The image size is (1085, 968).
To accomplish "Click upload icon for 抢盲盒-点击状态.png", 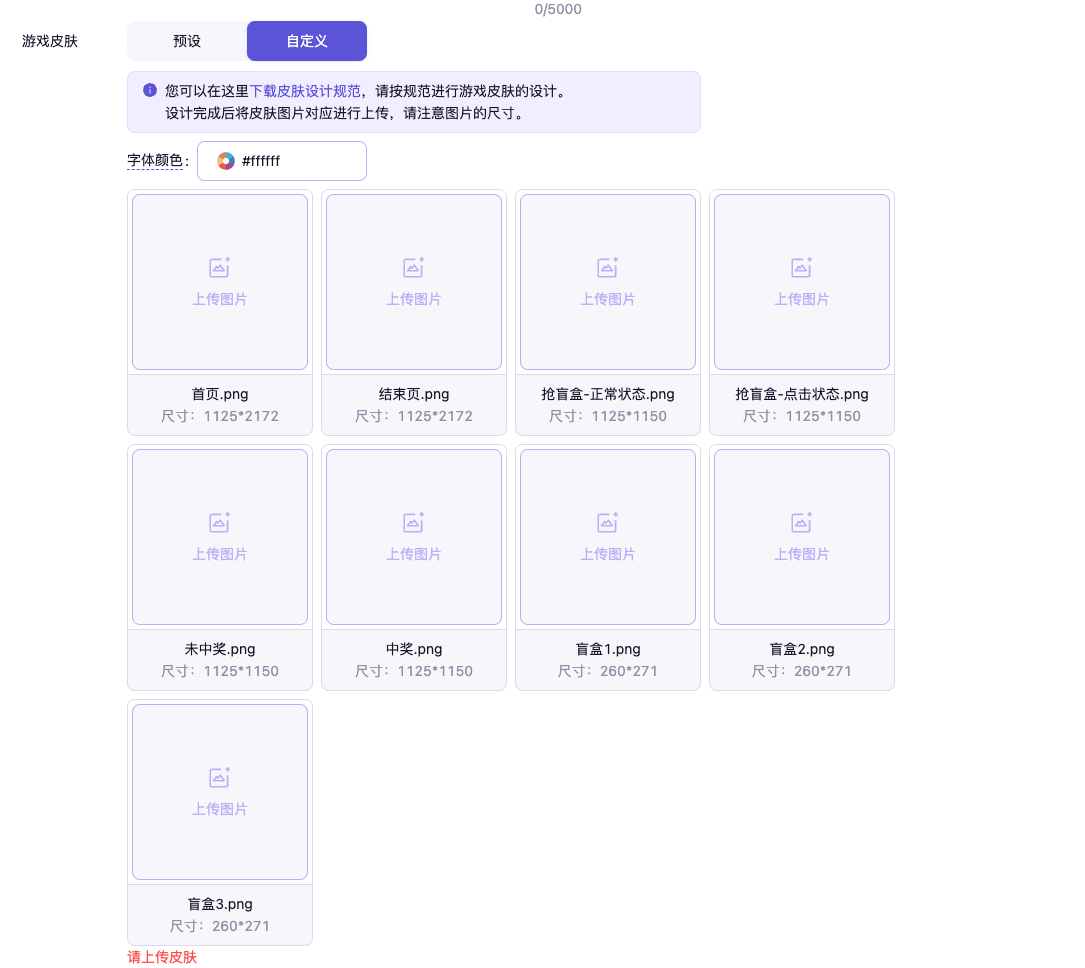I will 801,268.
